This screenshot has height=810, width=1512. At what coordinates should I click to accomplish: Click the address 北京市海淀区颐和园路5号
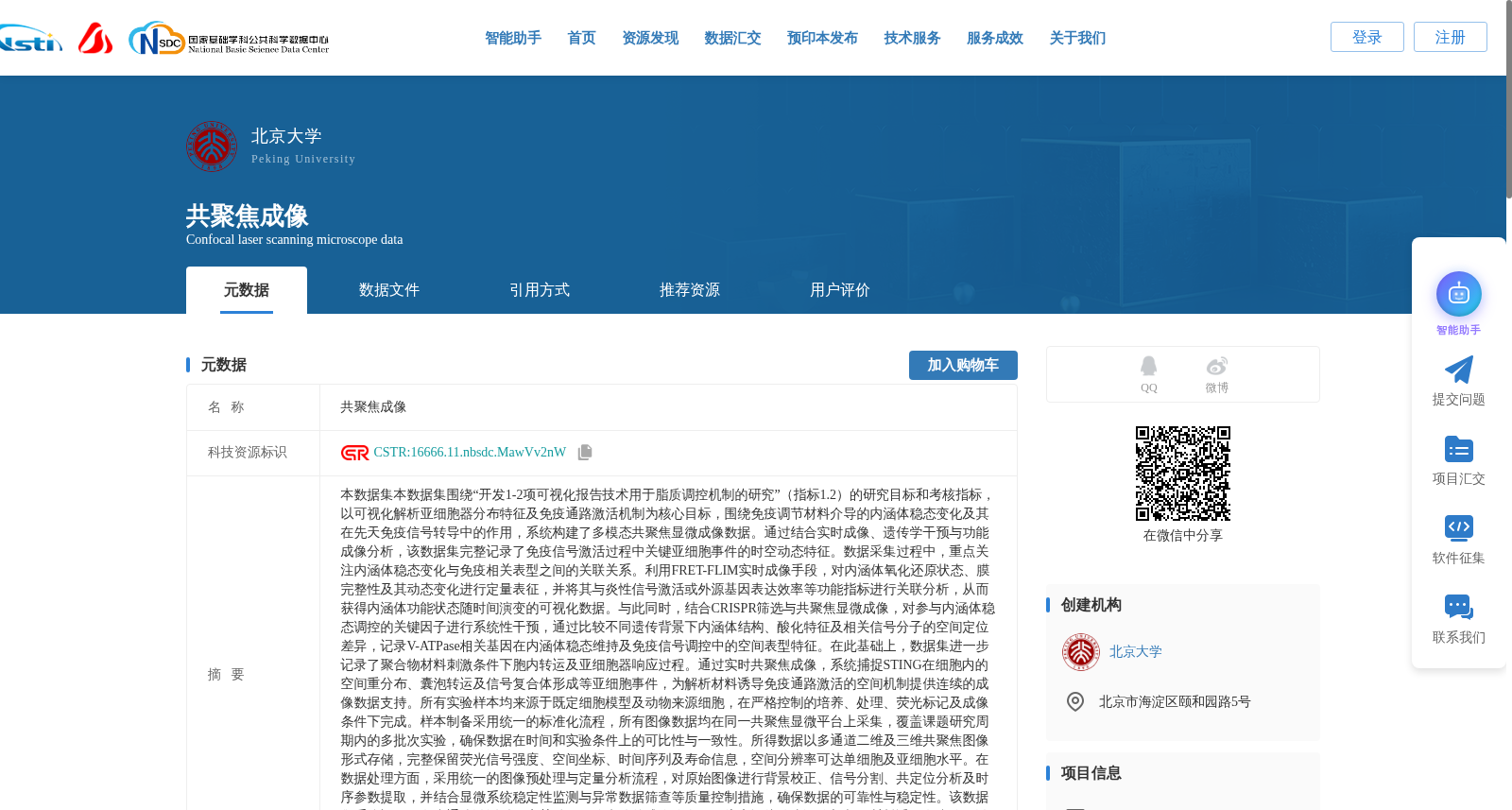click(x=1175, y=702)
